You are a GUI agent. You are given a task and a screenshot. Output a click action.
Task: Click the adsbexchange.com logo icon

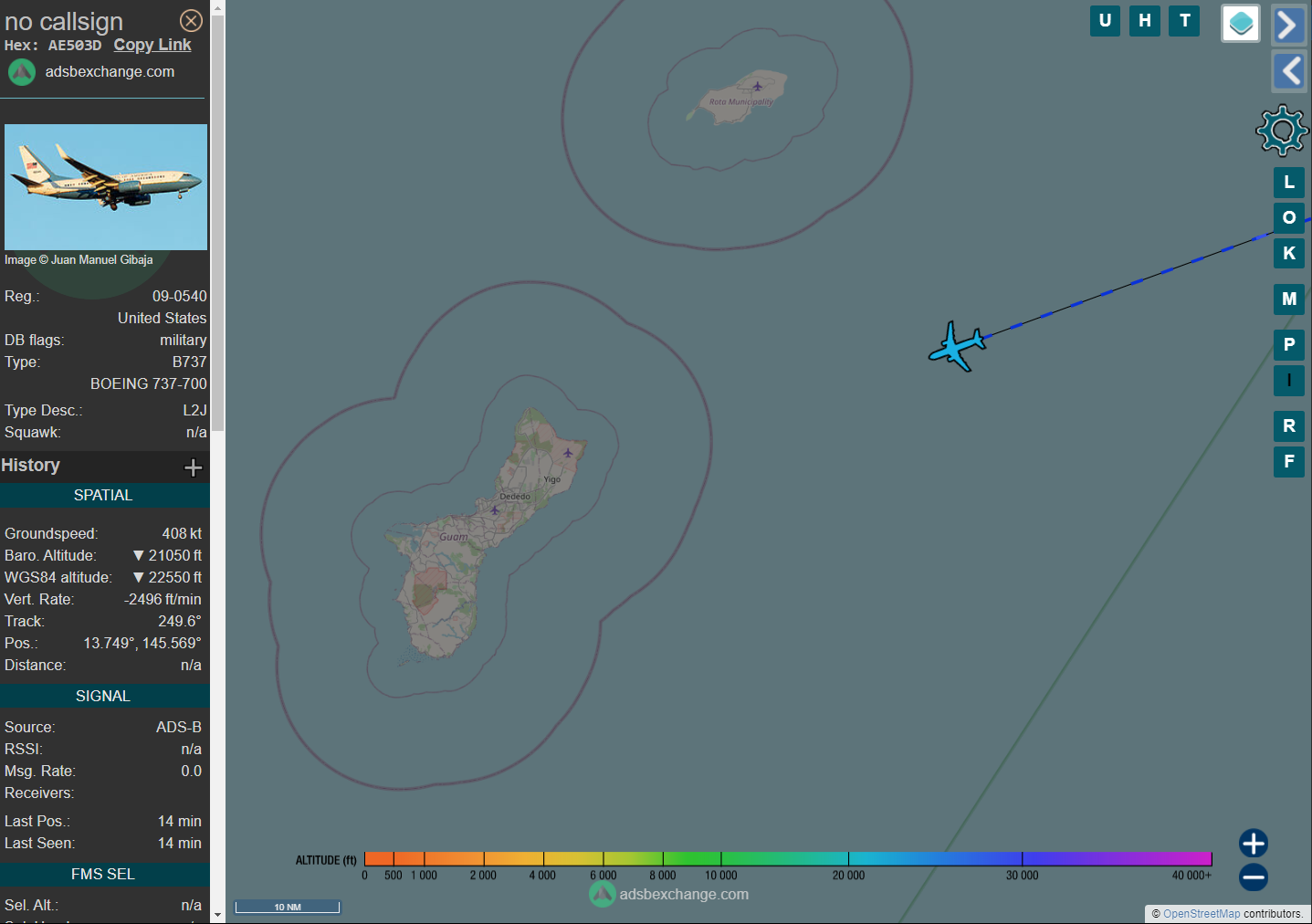point(22,72)
